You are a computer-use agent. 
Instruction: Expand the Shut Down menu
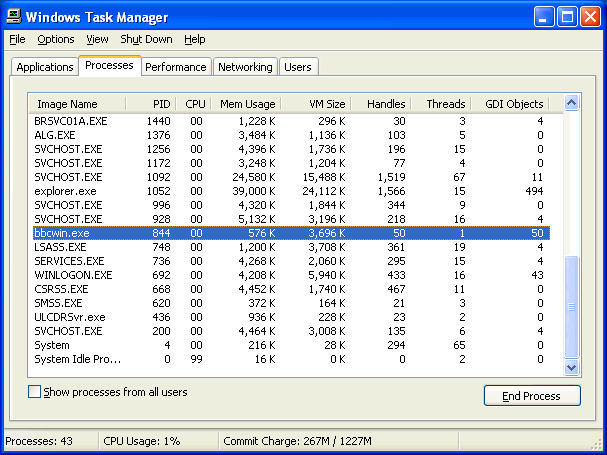146,39
